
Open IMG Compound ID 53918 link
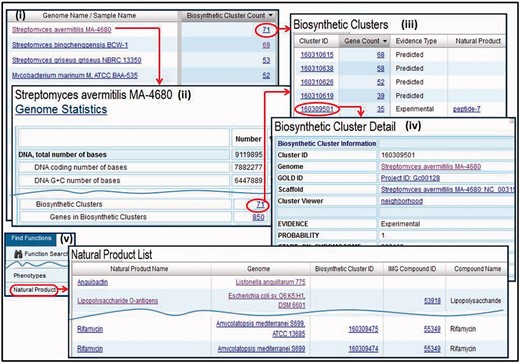tap(432, 301)
